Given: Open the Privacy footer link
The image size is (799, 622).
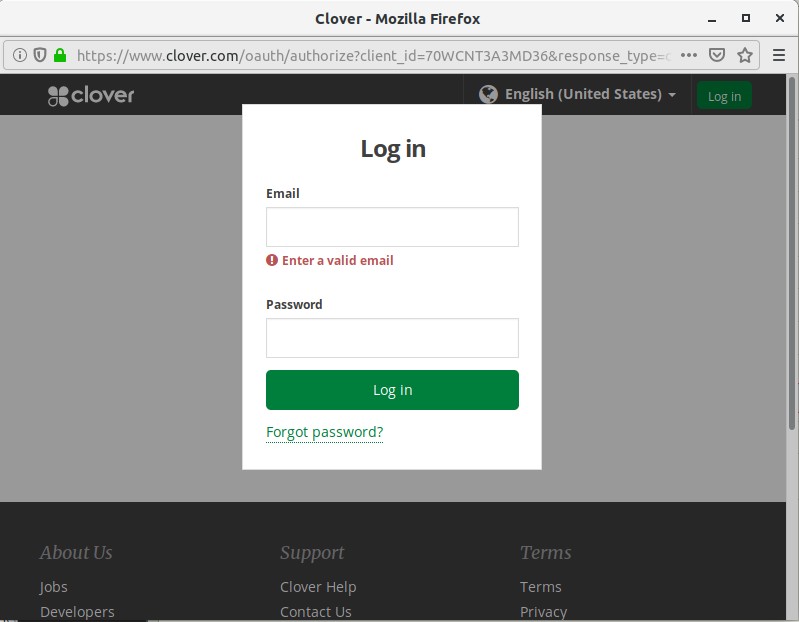Looking at the screenshot, I should point(543,612).
